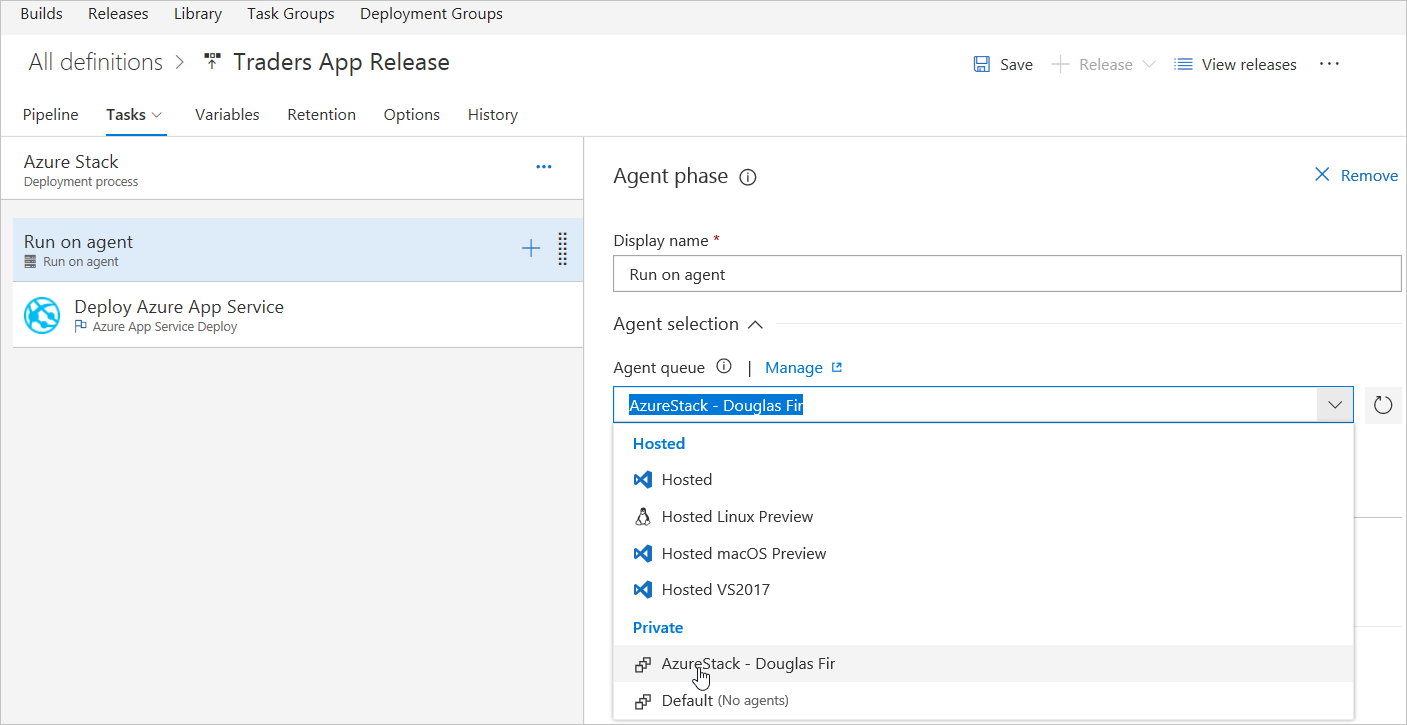Open the Manage agent queues link
The height and width of the screenshot is (725, 1407).
pos(793,368)
